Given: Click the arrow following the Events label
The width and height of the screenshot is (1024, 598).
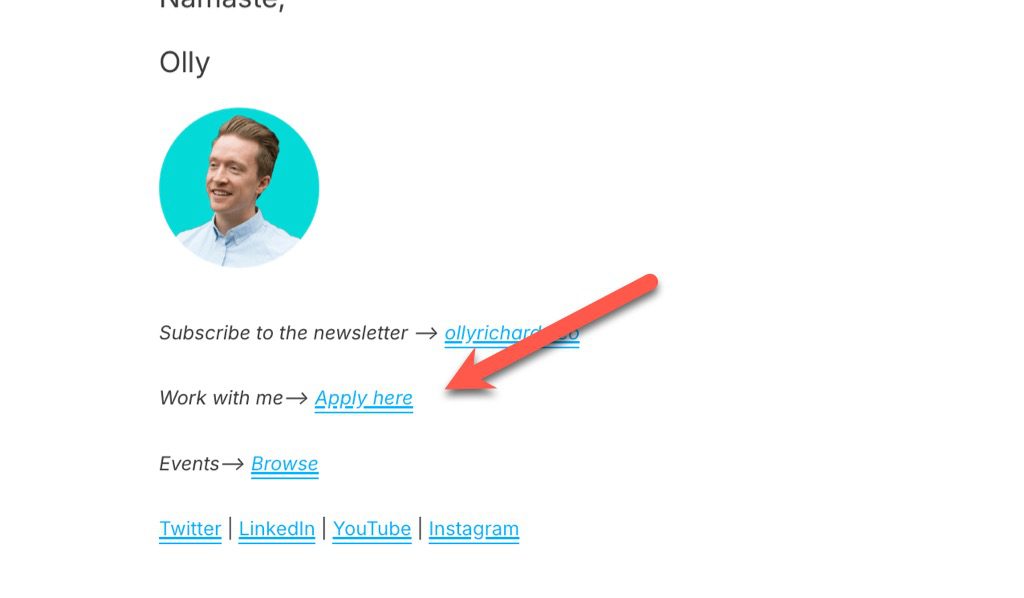Looking at the screenshot, I should point(233,464).
